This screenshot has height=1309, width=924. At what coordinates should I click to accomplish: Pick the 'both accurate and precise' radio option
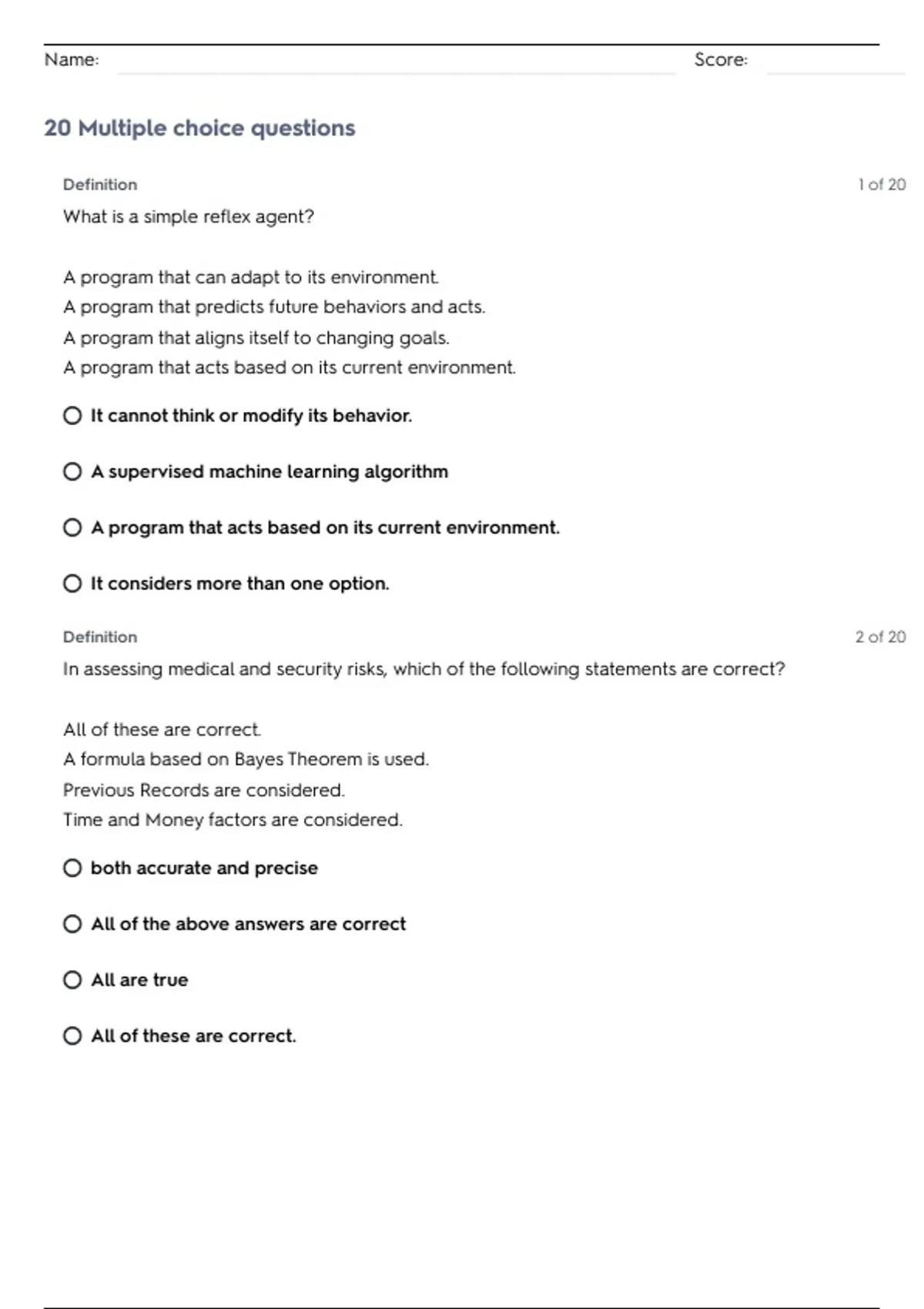pos(72,868)
